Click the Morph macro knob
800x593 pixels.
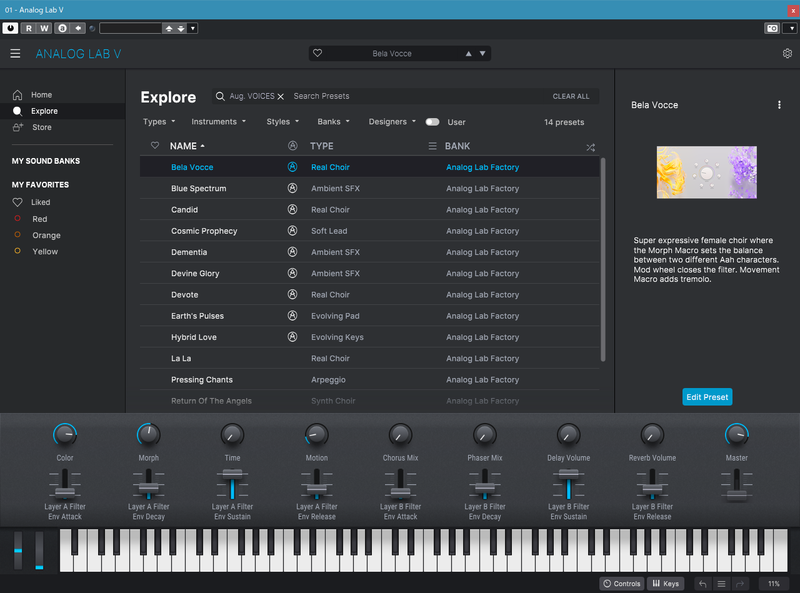coord(148,435)
